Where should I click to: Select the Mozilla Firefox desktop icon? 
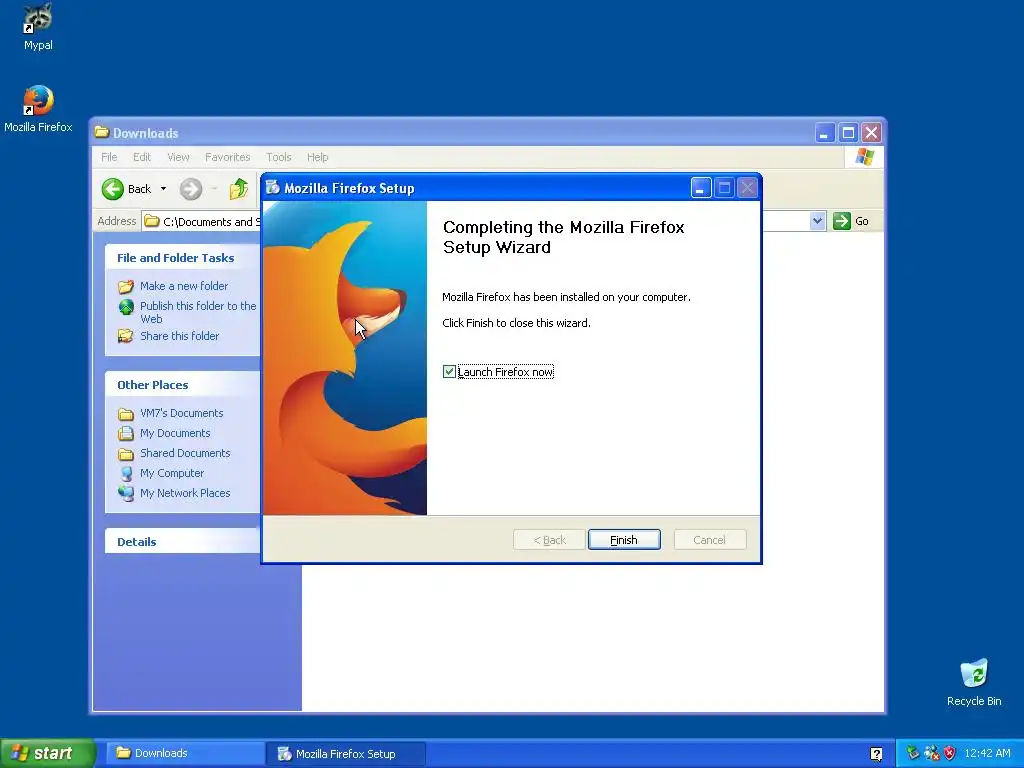point(38,100)
